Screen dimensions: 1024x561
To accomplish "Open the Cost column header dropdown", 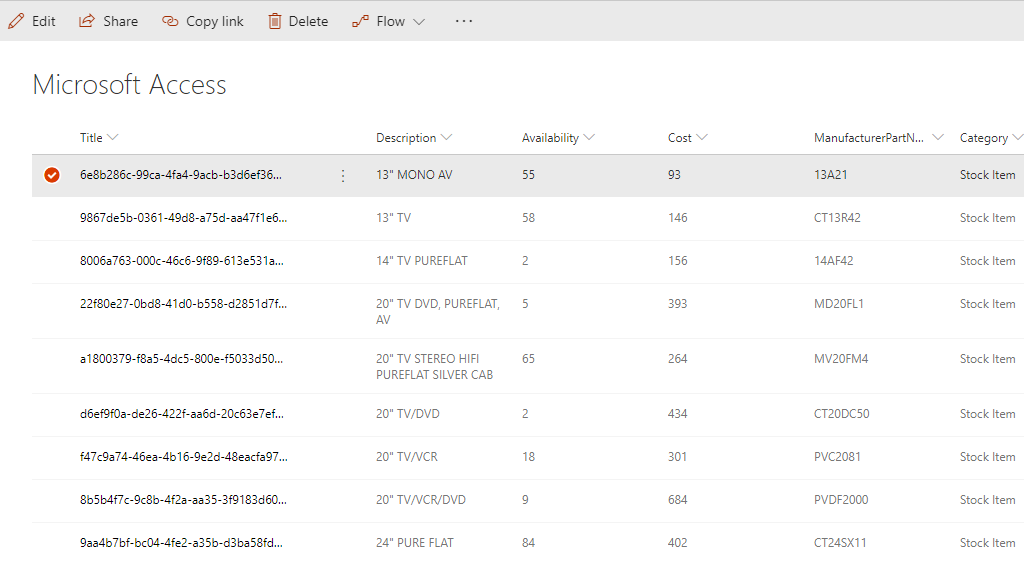I will (x=702, y=138).
